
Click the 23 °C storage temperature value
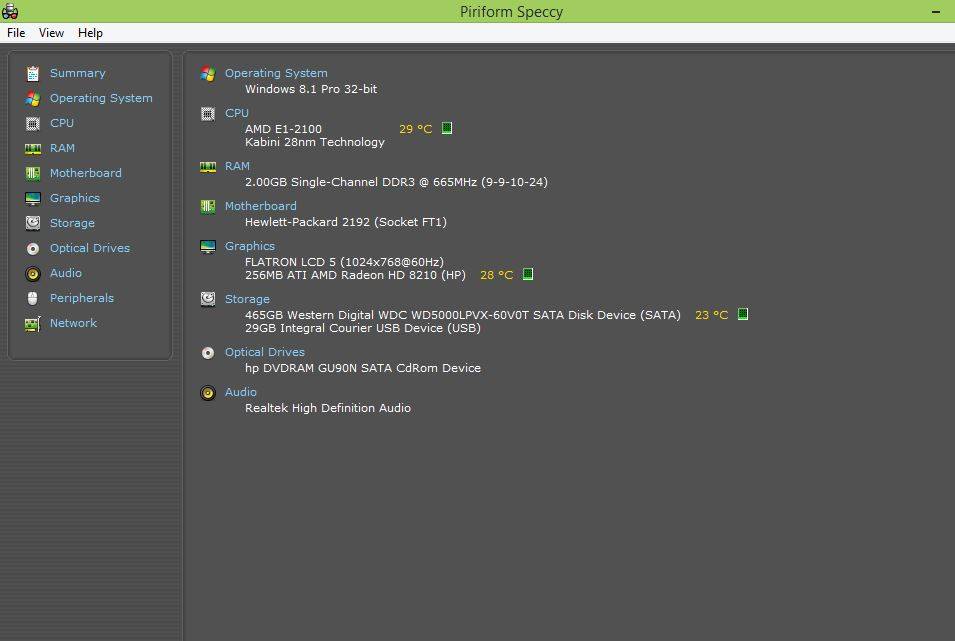[711, 315]
